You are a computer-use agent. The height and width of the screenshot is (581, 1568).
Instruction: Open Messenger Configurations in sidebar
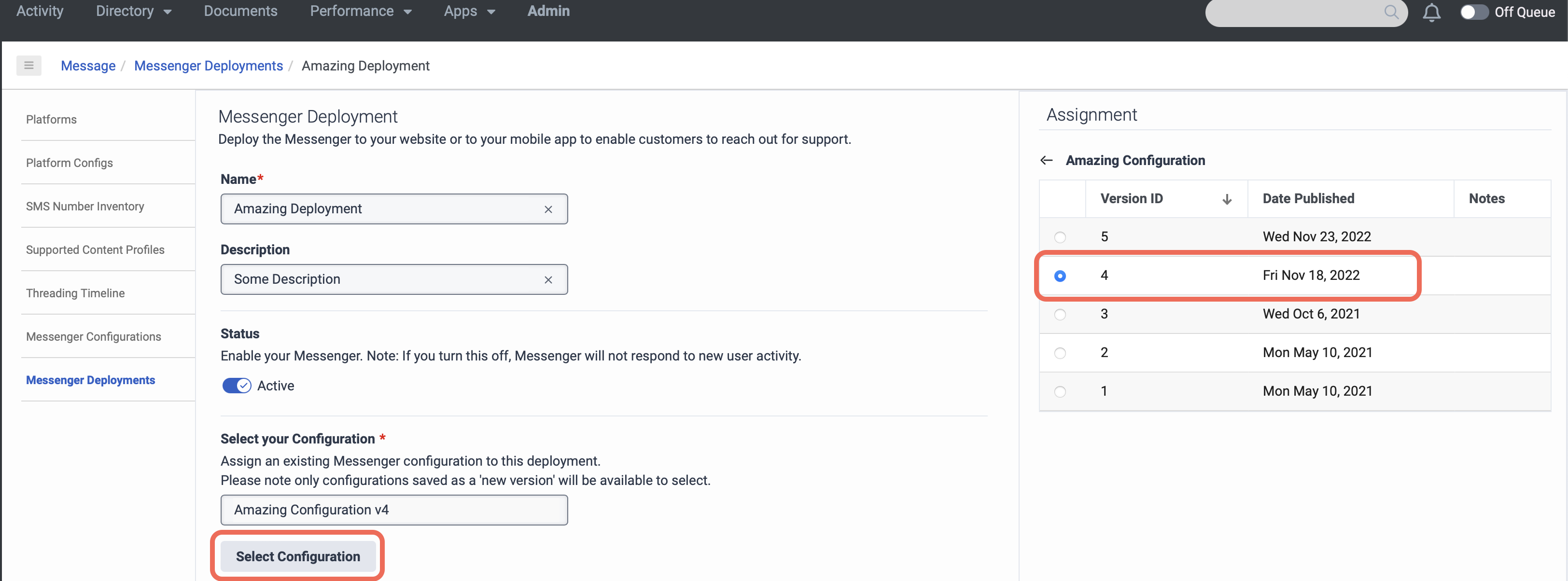coord(93,336)
